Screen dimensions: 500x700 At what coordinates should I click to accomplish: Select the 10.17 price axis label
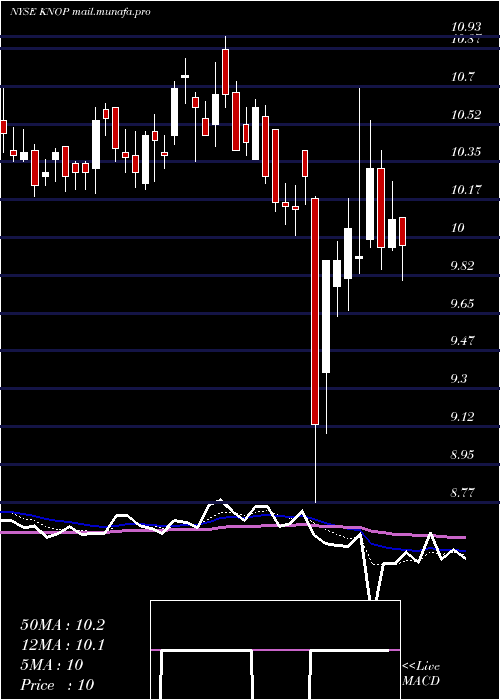pos(466,191)
